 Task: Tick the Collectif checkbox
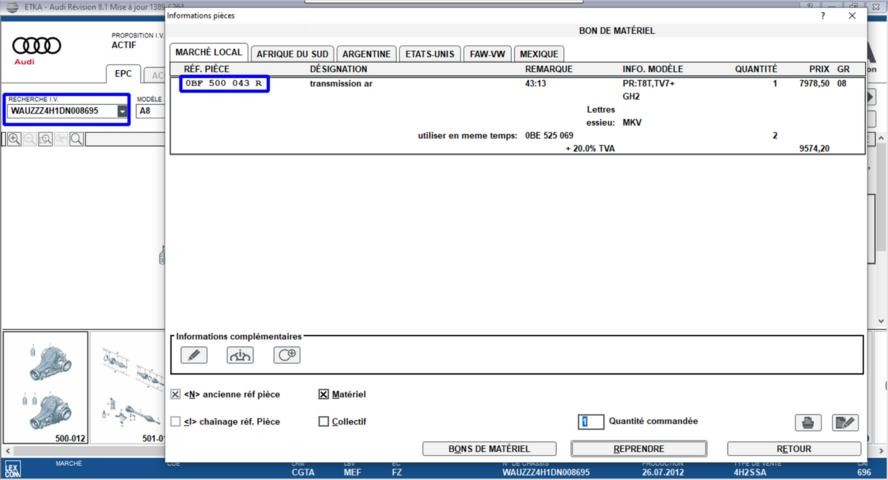323,422
